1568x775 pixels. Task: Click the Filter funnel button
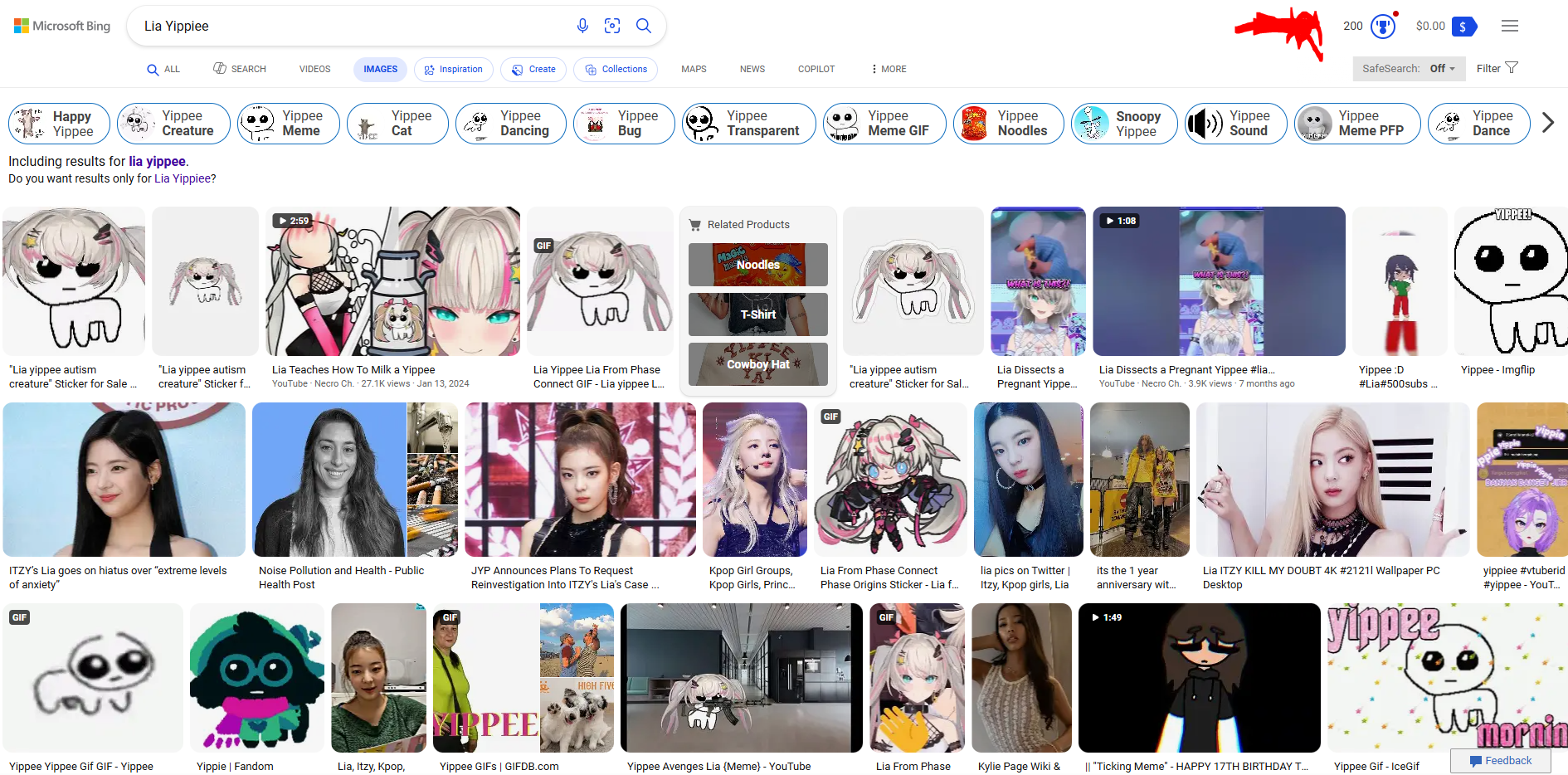(x=1497, y=68)
